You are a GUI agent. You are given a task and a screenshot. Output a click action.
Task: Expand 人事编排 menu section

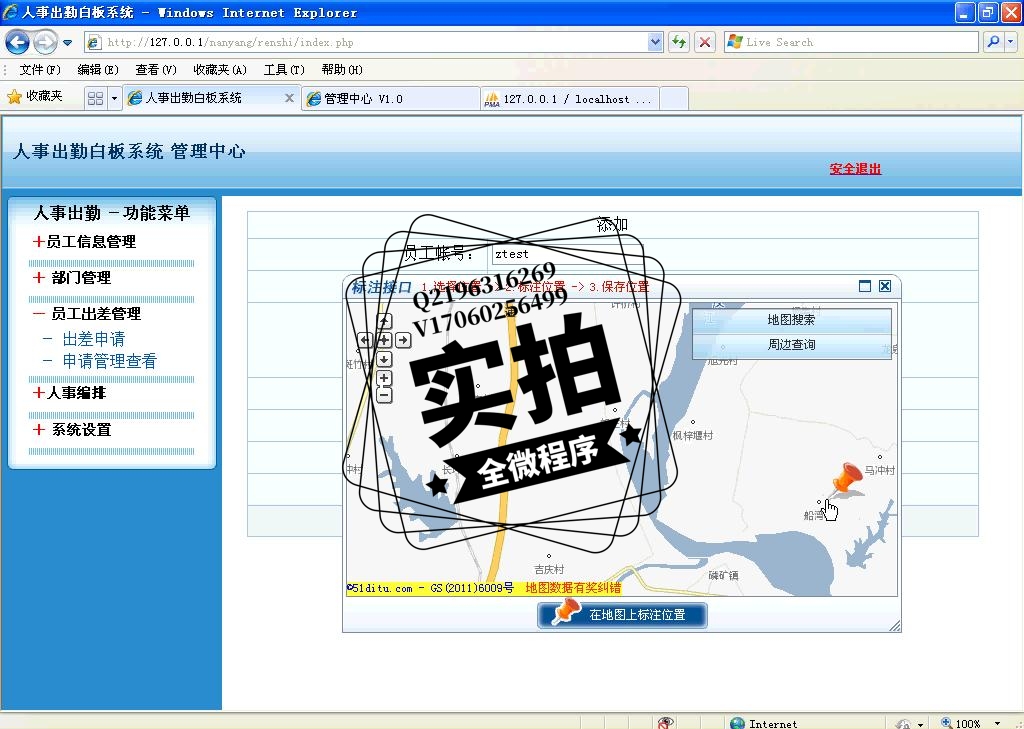tap(70, 393)
